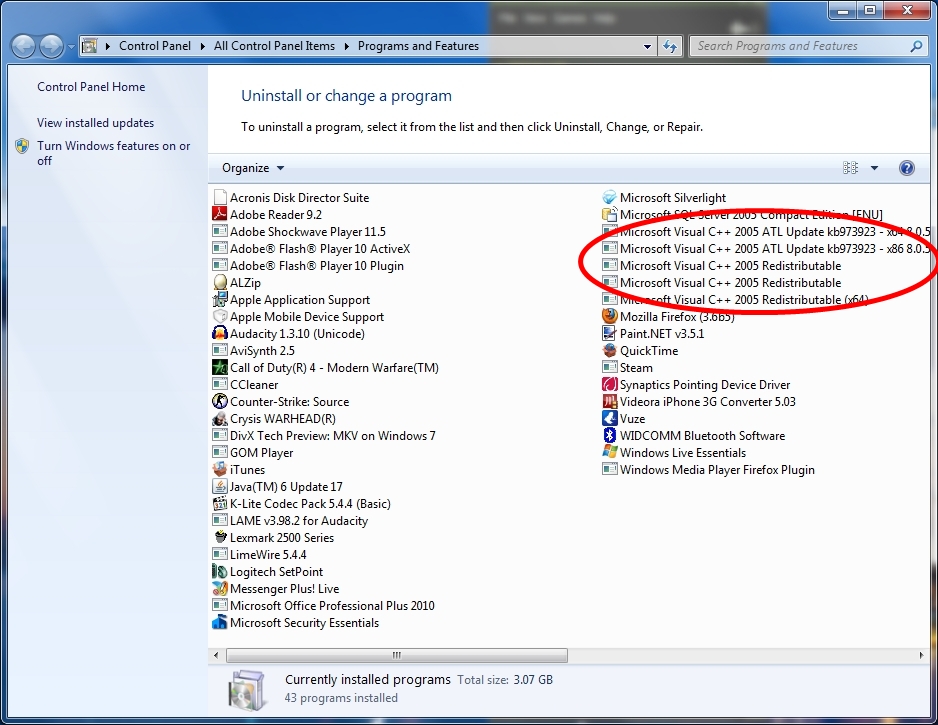938x725 pixels.
Task: Select the Videora iPhone 3G Converter icon
Action: click(x=610, y=401)
